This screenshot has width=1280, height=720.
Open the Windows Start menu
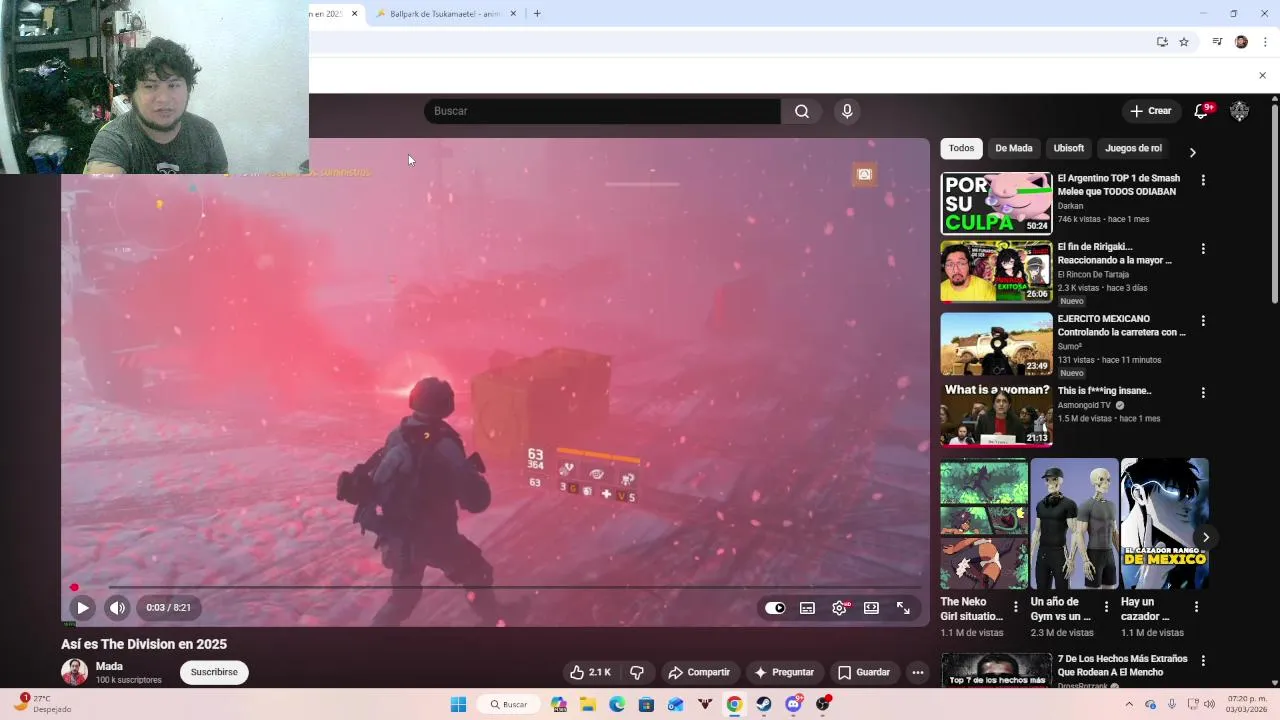pos(458,704)
